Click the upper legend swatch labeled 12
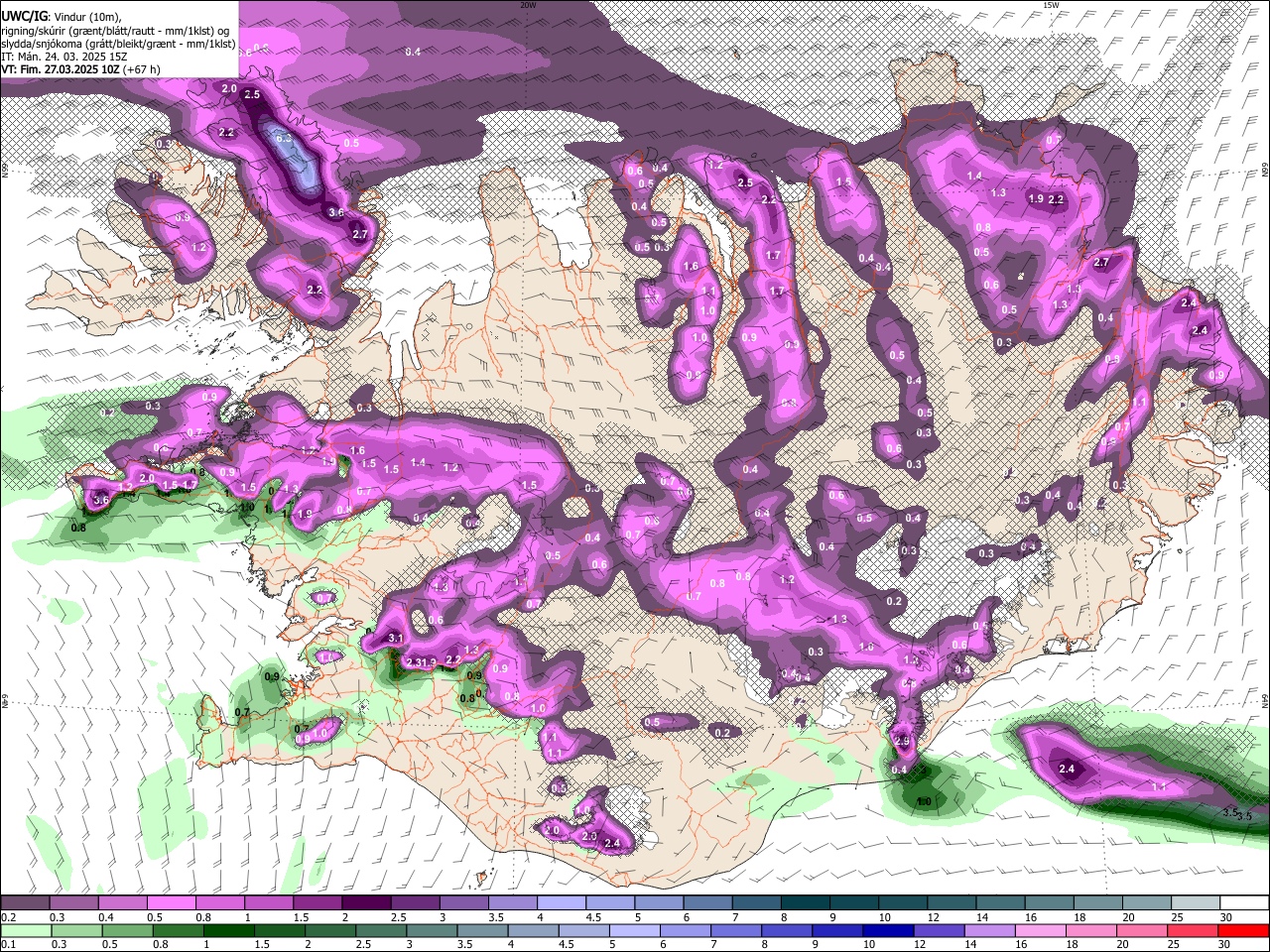This screenshot has height=952, width=1270. [x=951, y=904]
